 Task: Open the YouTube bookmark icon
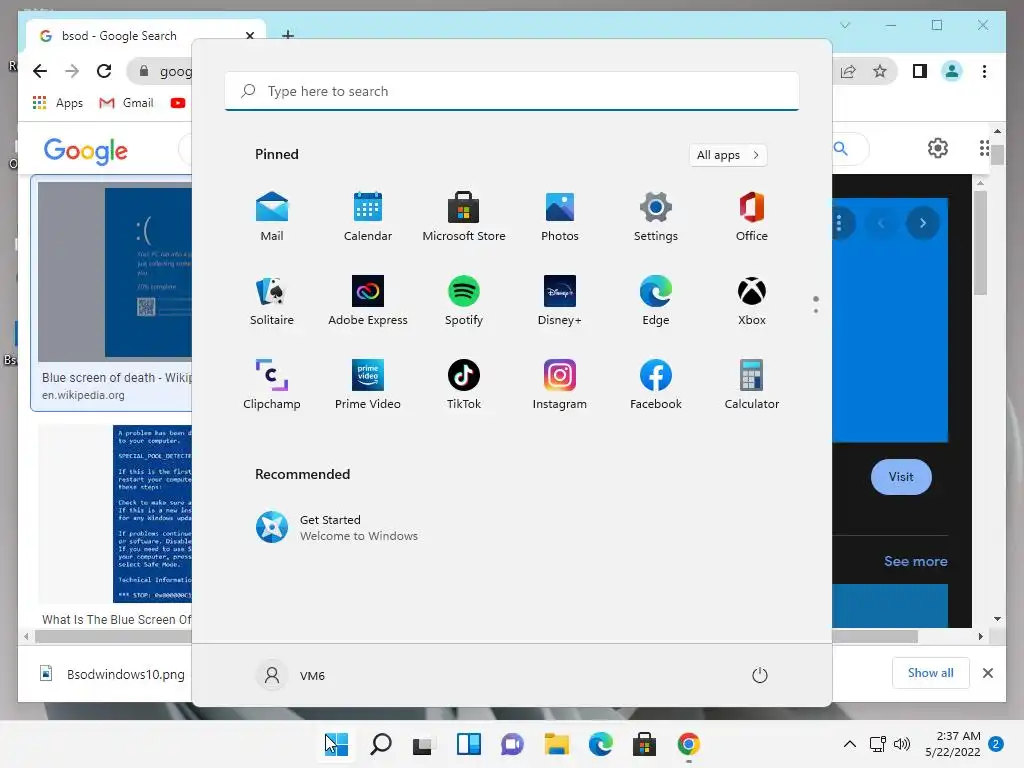[178, 103]
